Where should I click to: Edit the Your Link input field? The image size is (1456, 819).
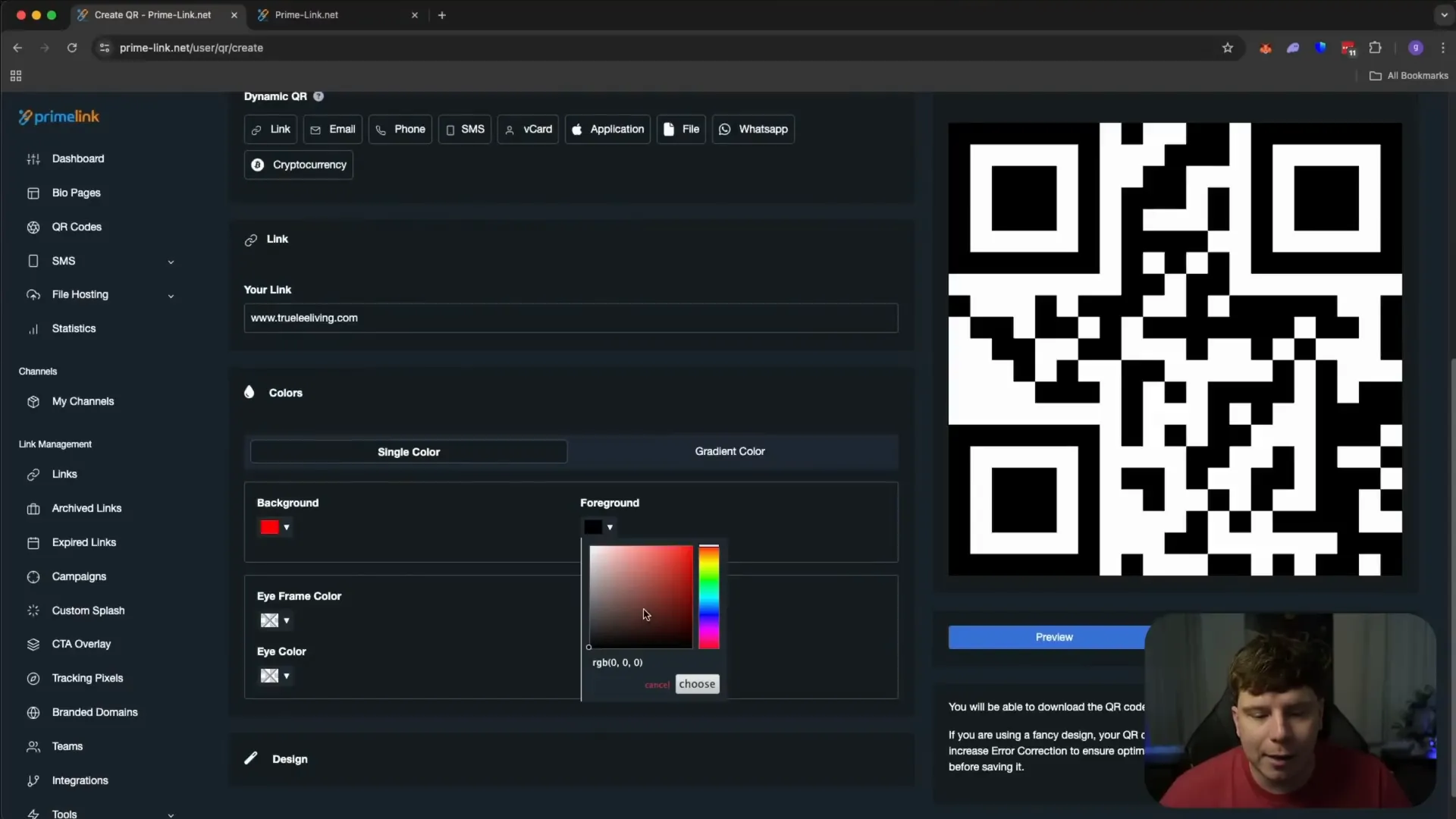pyautogui.click(x=571, y=318)
